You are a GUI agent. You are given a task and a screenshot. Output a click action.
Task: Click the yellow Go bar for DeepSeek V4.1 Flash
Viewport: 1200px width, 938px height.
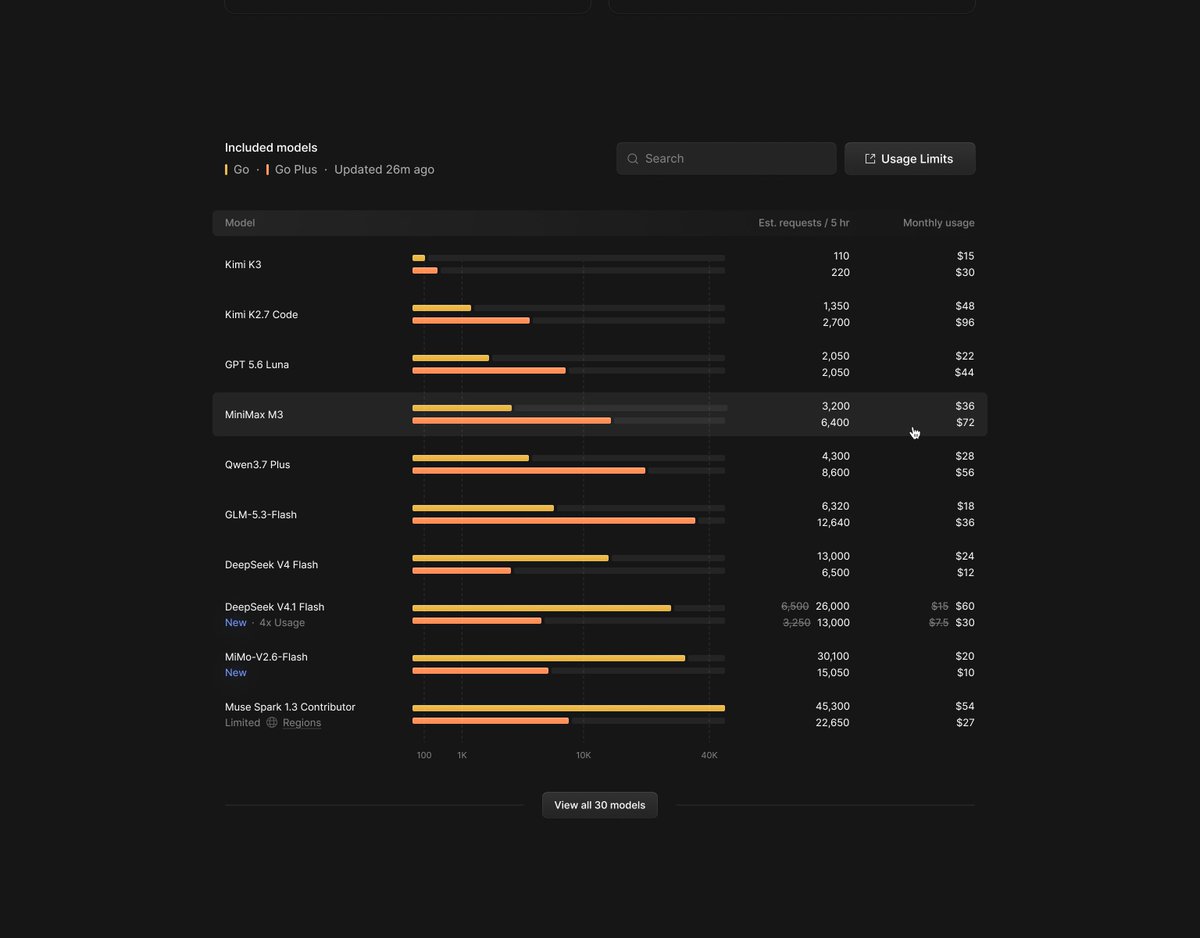point(542,608)
